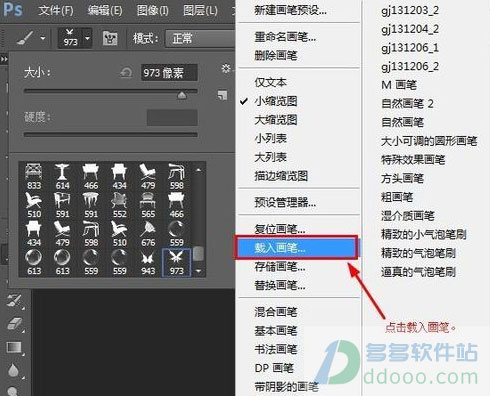
Task: Select gj131206_1 brush set
Action: click(x=410, y=48)
